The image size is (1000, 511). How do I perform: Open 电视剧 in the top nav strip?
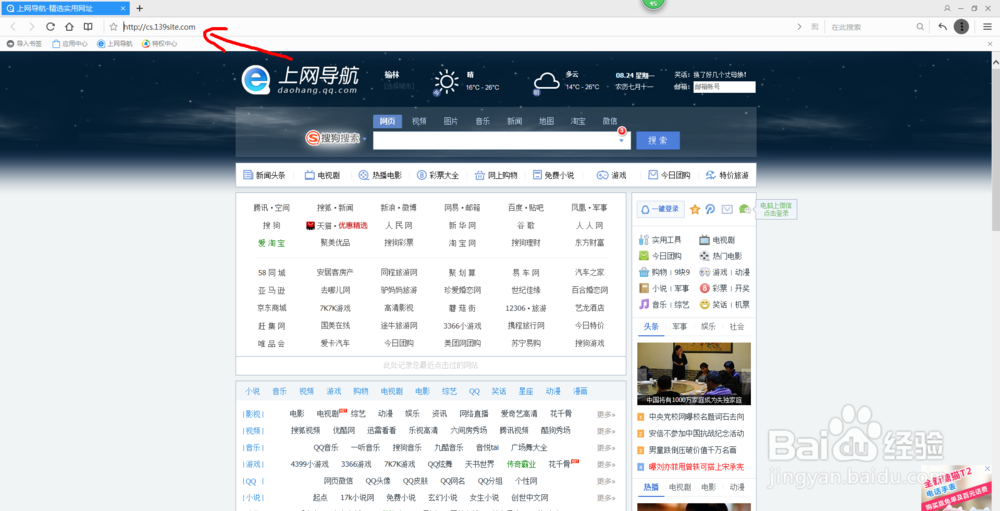tap(323, 175)
